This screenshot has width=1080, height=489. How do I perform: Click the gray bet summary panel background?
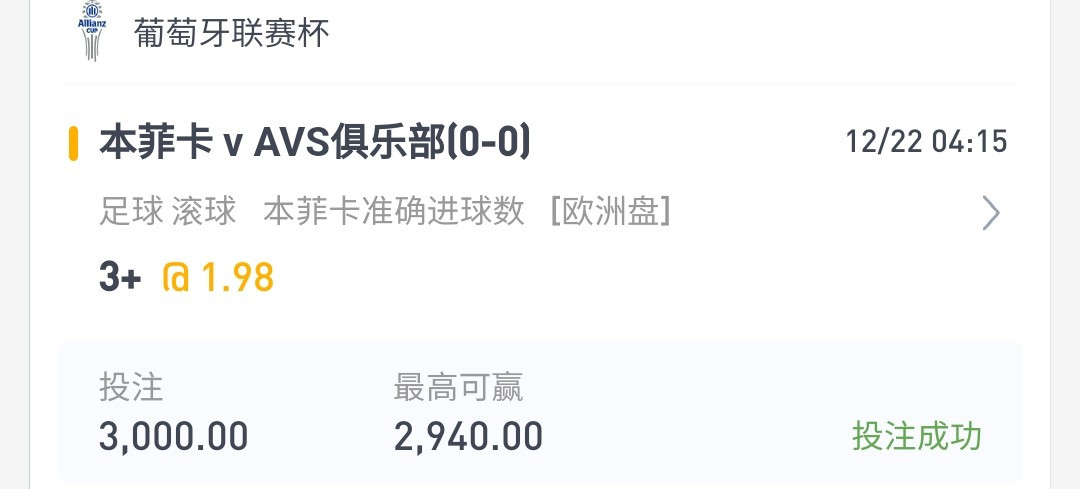[x=540, y=412]
